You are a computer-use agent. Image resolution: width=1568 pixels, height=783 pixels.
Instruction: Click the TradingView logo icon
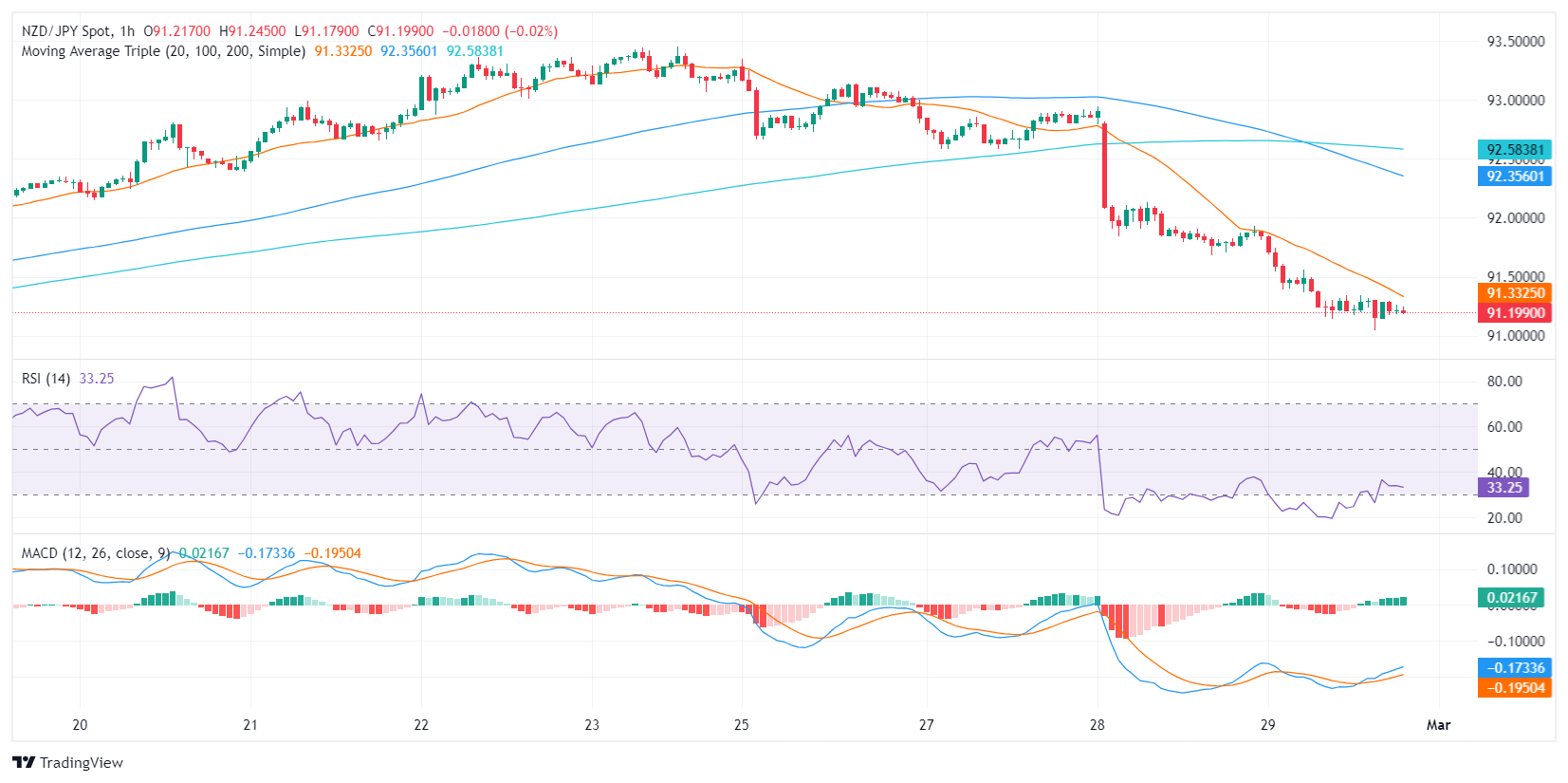click(x=24, y=762)
